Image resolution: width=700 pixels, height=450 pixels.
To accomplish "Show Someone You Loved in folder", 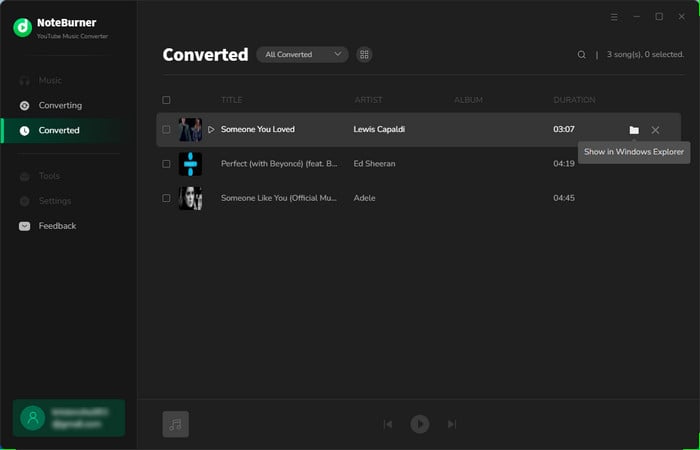I will pyautogui.click(x=634, y=130).
